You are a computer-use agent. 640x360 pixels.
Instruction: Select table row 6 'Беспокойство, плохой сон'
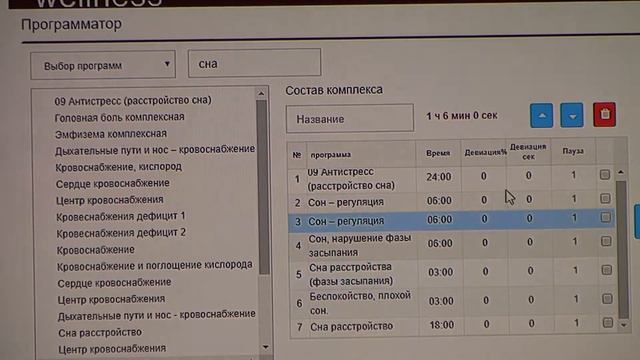pyautogui.click(x=453, y=302)
